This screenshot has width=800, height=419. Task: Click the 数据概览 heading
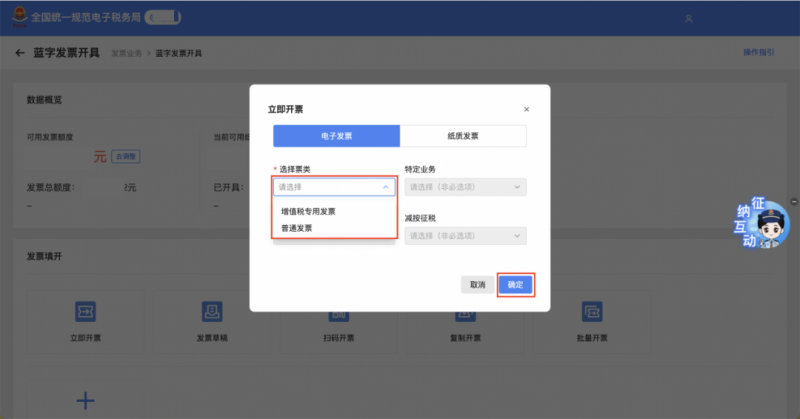pyautogui.click(x=44, y=100)
